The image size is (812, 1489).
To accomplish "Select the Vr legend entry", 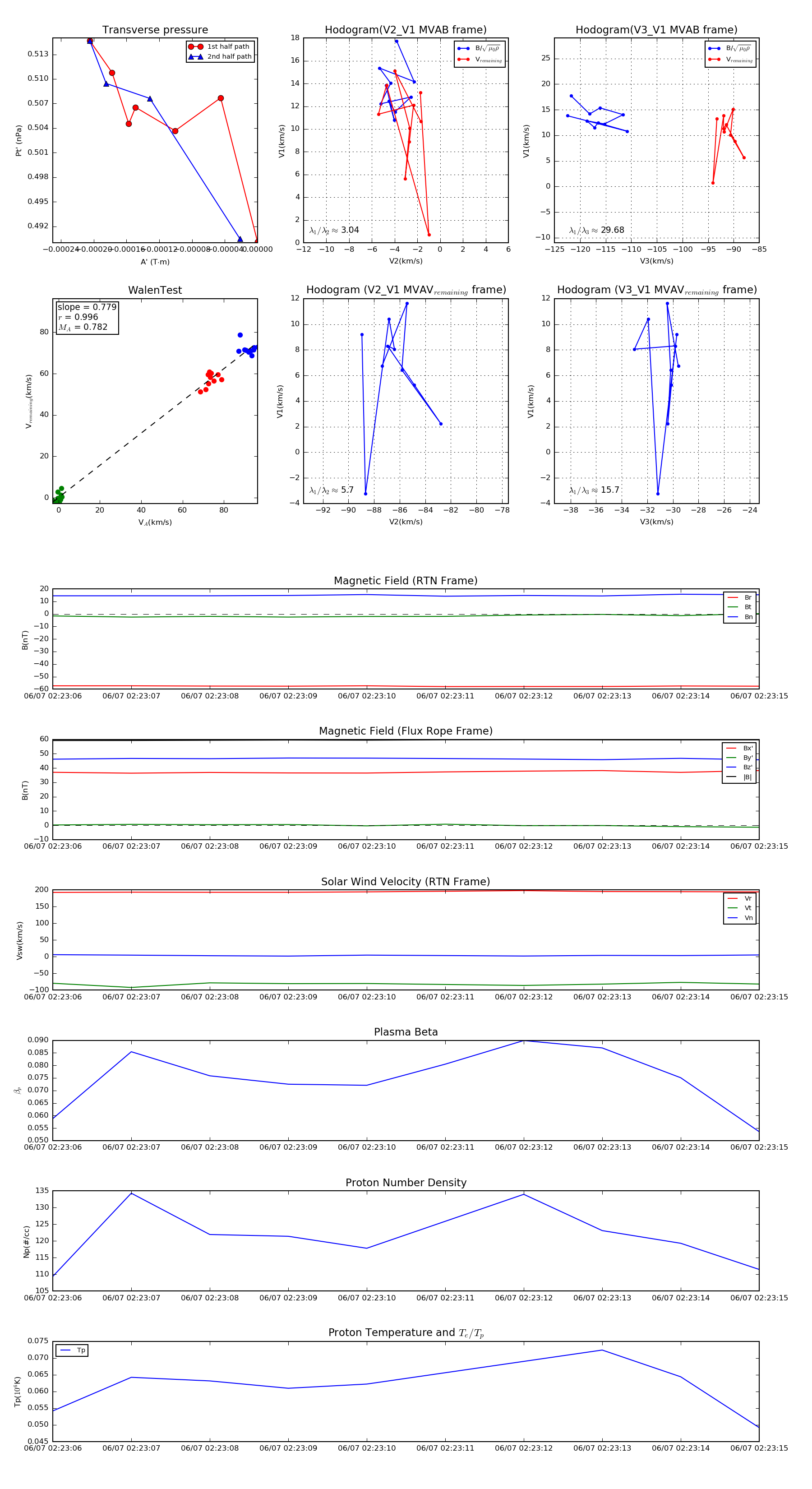I will click(740, 899).
